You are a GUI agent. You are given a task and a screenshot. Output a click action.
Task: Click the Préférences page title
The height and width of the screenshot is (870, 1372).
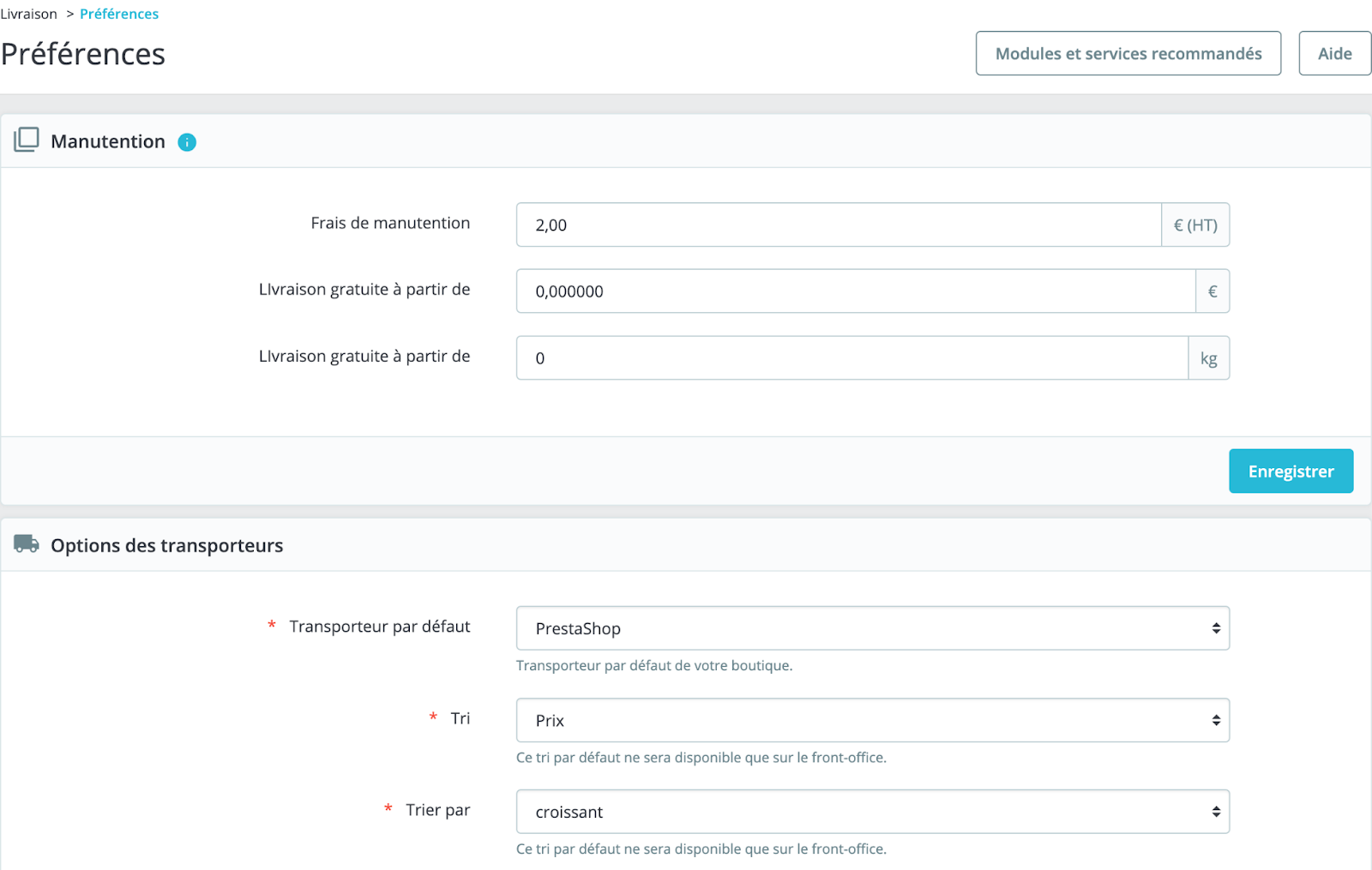(82, 54)
